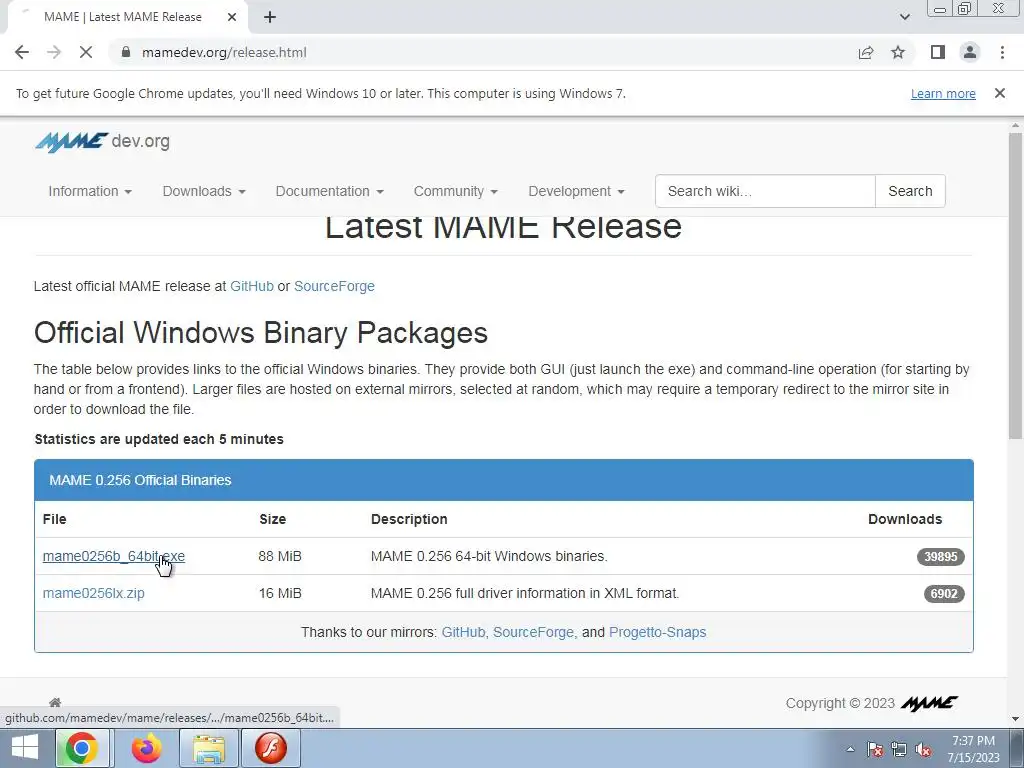Image resolution: width=1024 pixels, height=768 pixels.
Task: Click the Action Center flag tray icon
Action: click(875, 750)
